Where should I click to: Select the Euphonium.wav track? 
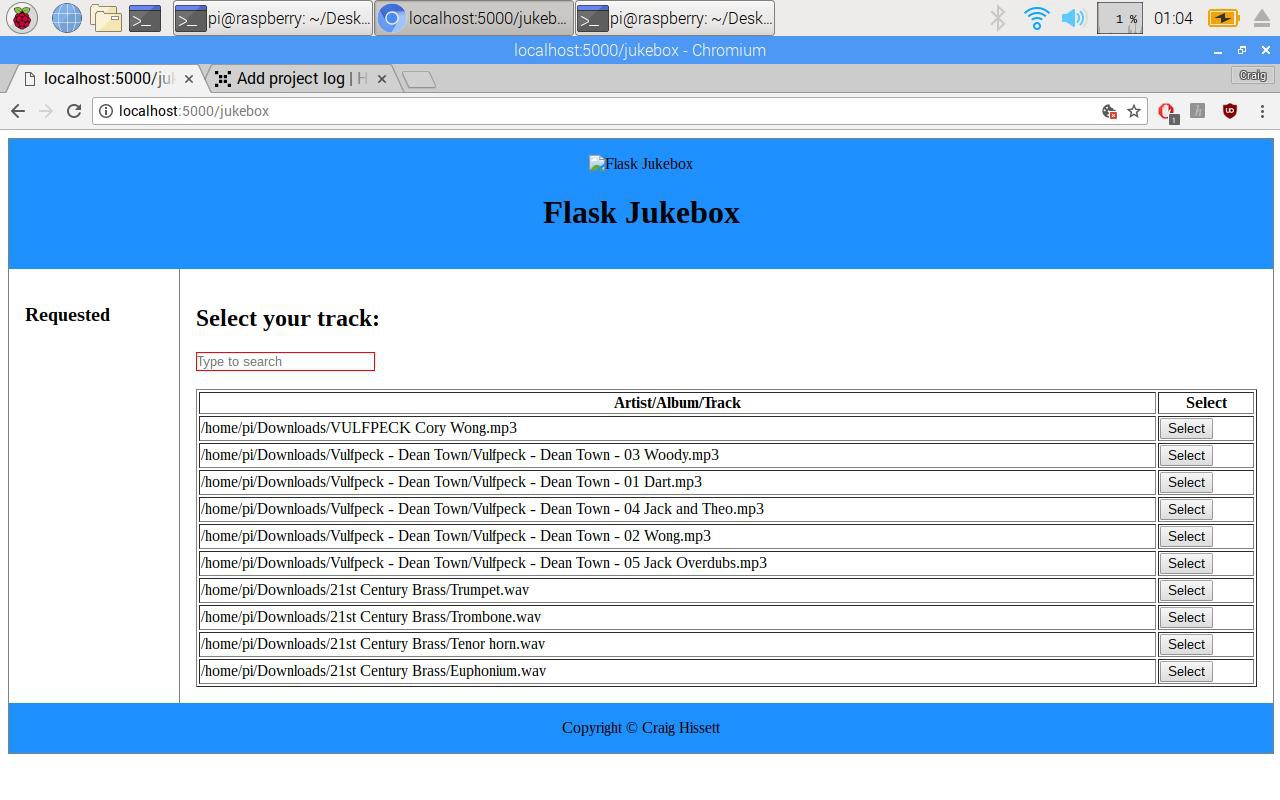1186,671
